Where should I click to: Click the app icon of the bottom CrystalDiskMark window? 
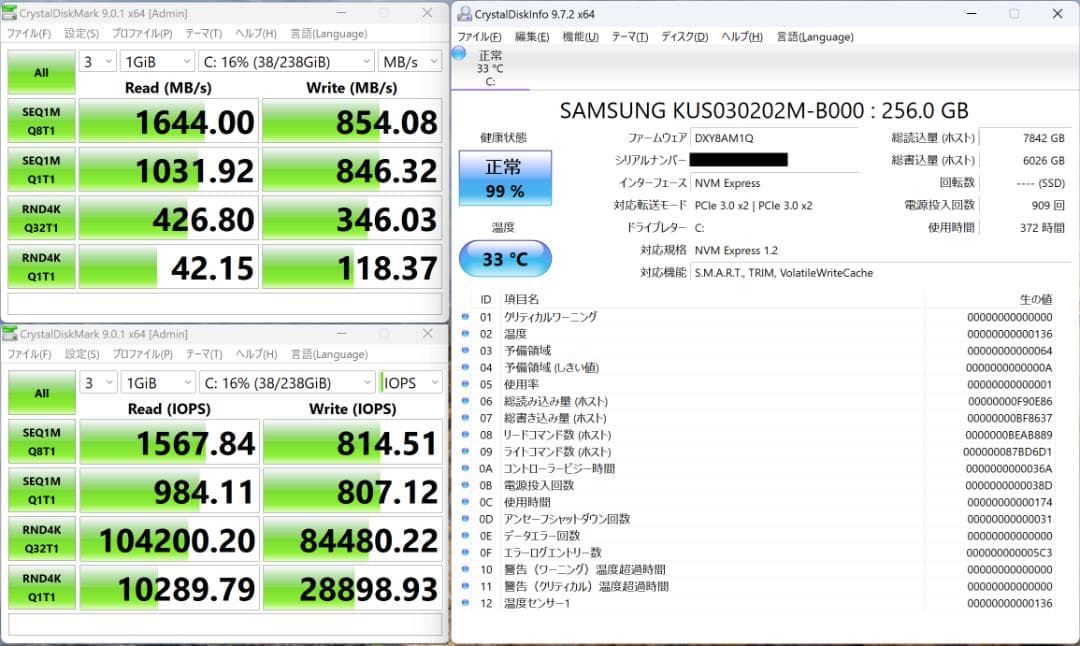13,333
